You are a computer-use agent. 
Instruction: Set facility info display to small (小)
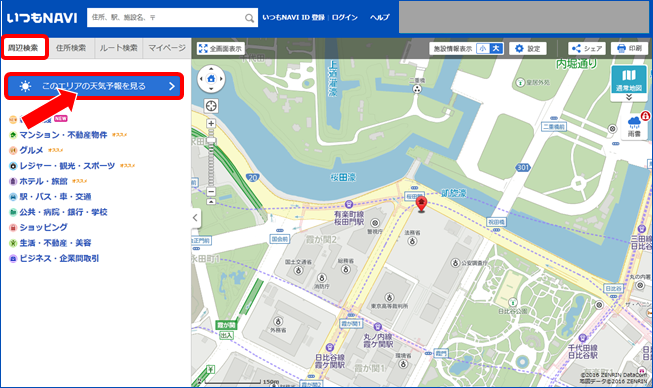click(483, 49)
